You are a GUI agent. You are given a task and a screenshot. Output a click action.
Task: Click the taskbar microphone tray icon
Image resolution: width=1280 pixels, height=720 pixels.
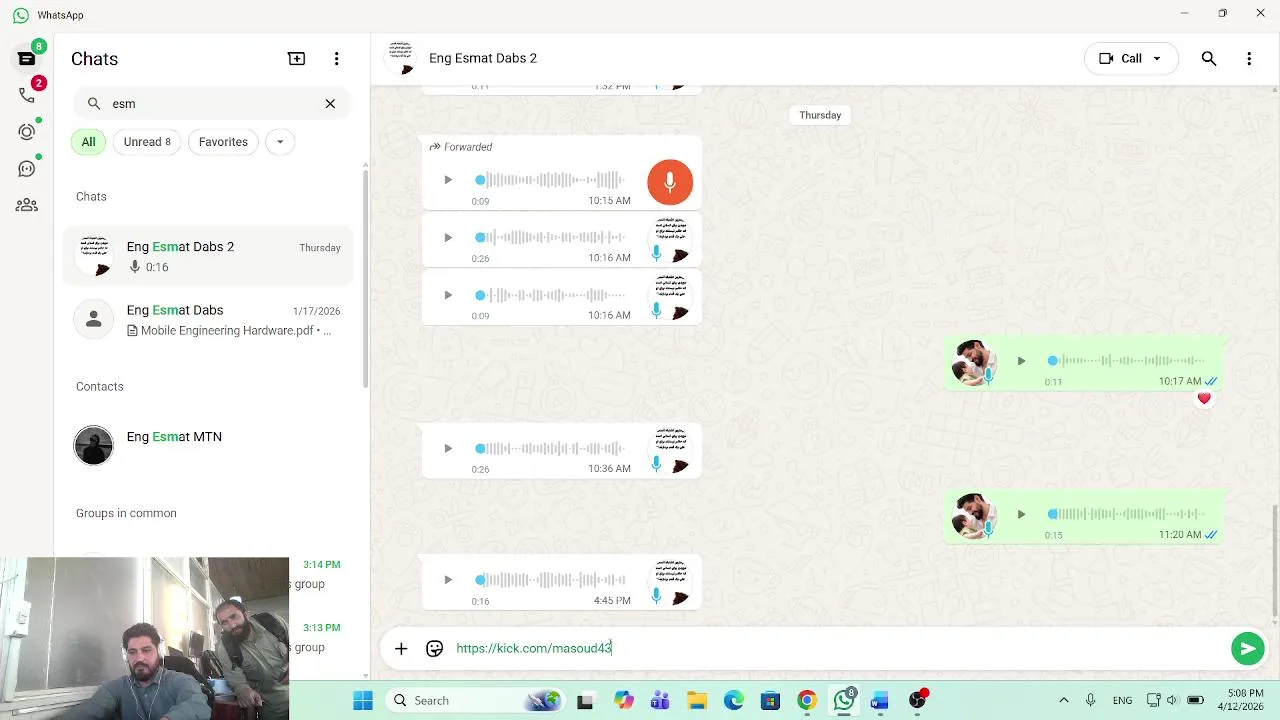(x=1090, y=700)
